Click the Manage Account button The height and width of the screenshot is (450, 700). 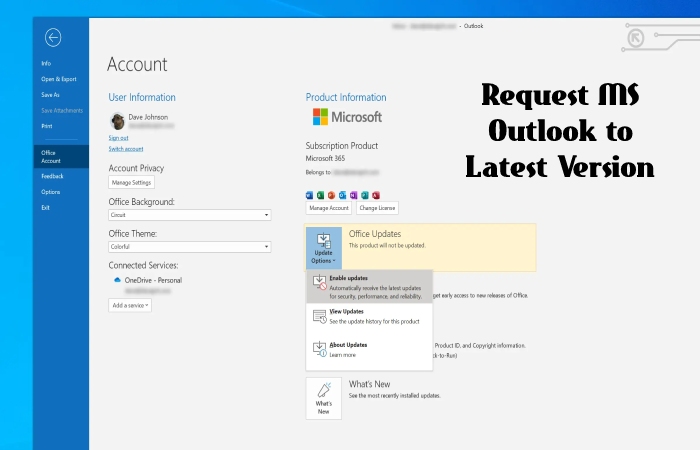point(329,208)
